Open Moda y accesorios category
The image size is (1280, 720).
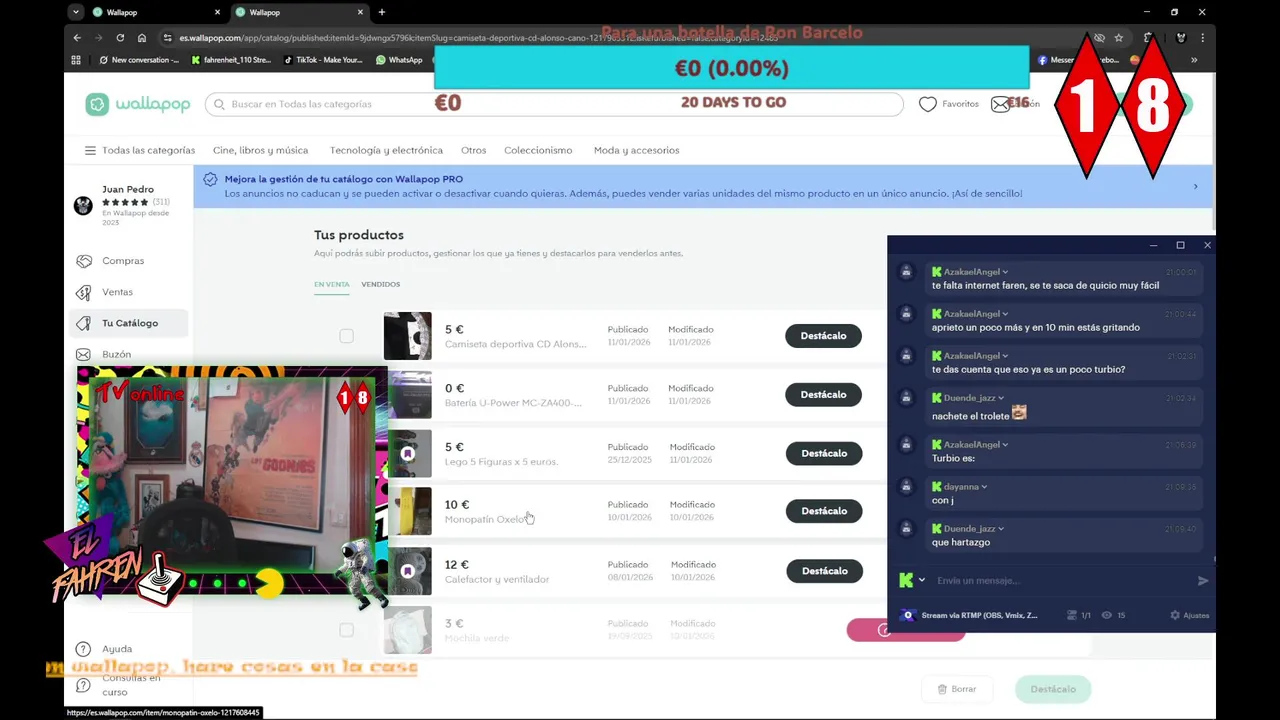(636, 150)
